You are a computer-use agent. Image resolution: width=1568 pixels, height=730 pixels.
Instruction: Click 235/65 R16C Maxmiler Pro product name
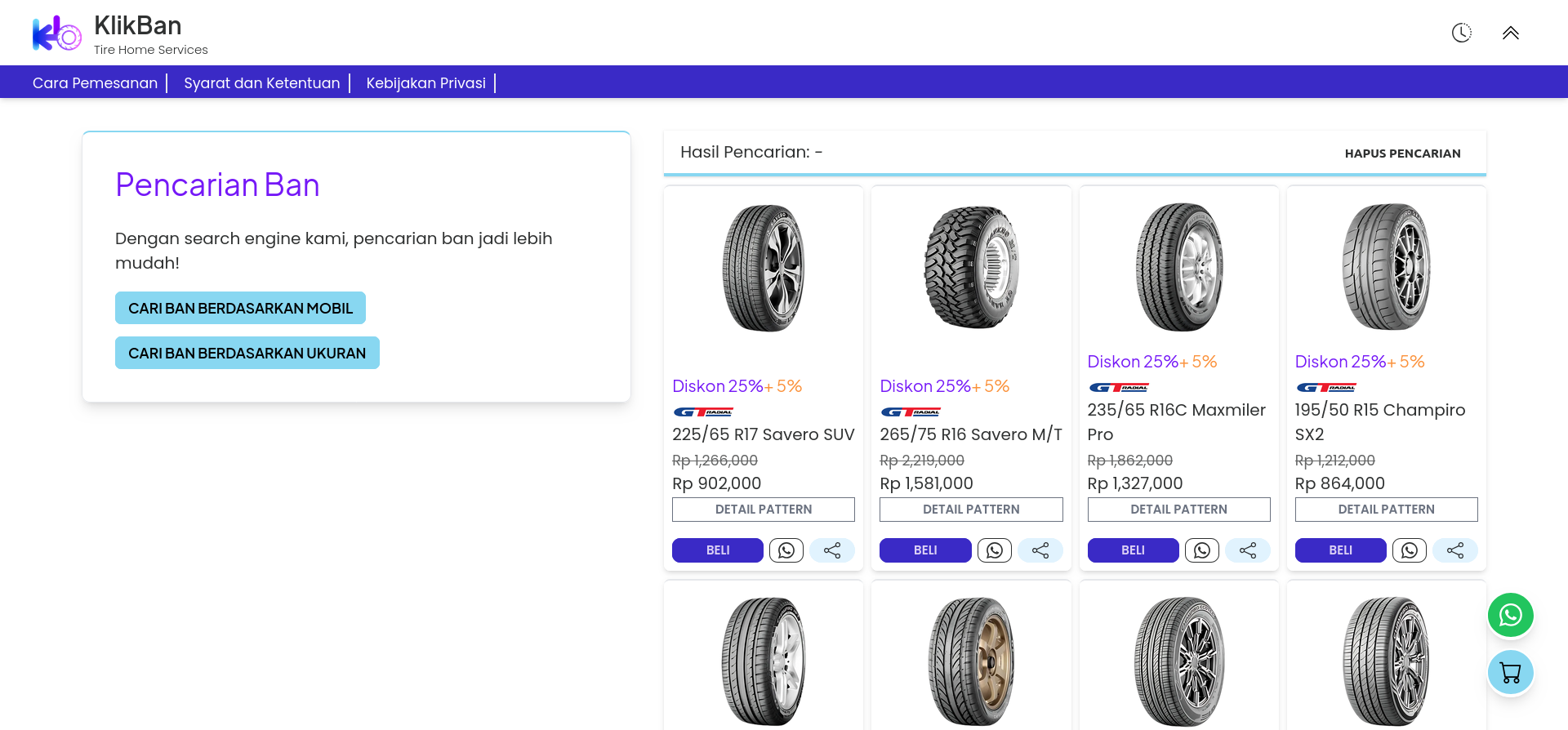pos(1177,422)
